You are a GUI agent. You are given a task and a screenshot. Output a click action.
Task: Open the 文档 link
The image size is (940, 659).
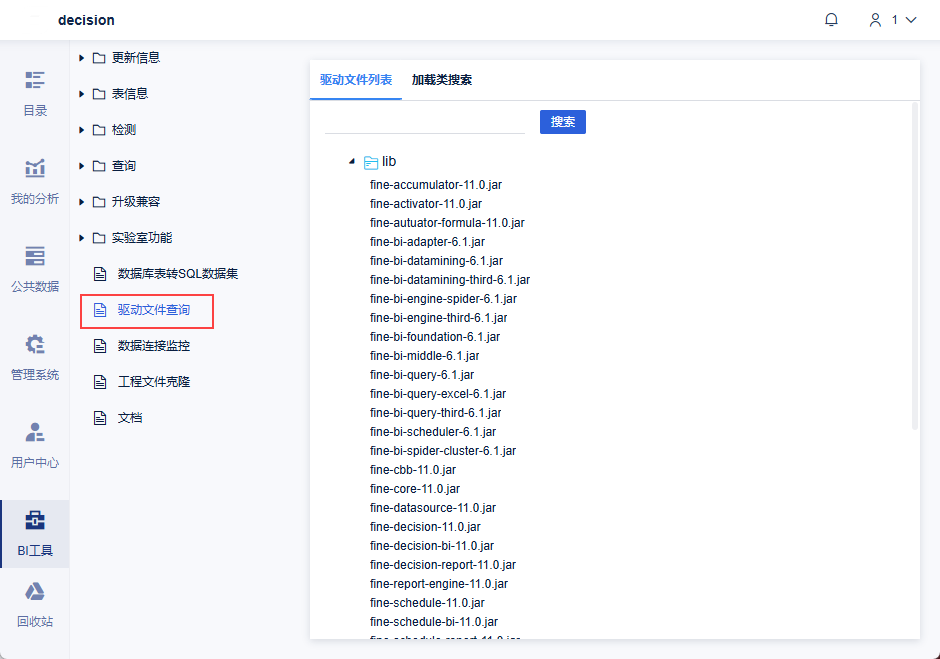point(129,418)
